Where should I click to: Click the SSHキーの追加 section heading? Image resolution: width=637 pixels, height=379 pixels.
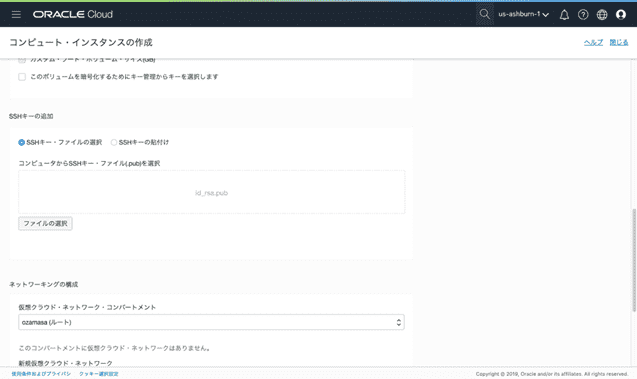click(31, 116)
